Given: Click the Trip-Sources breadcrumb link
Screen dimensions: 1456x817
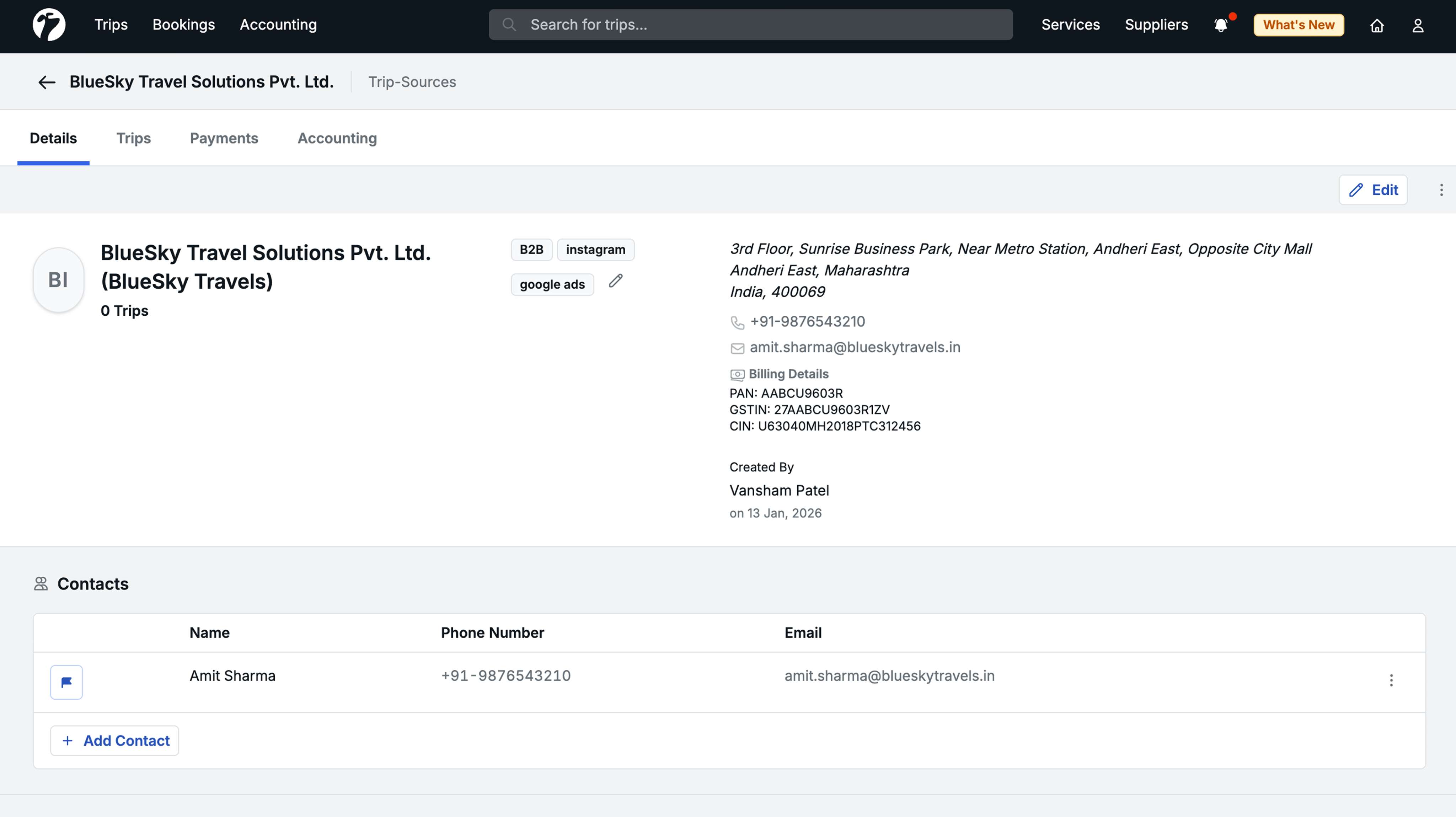Looking at the screenshot, I should 412,82.
